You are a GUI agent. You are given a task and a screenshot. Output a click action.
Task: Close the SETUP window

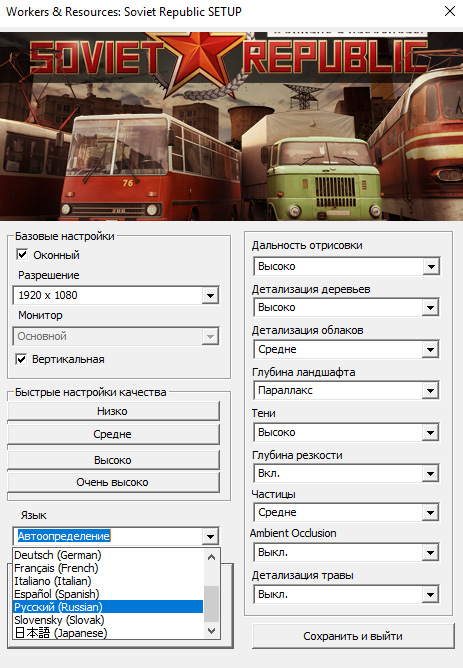pos(450,12)
